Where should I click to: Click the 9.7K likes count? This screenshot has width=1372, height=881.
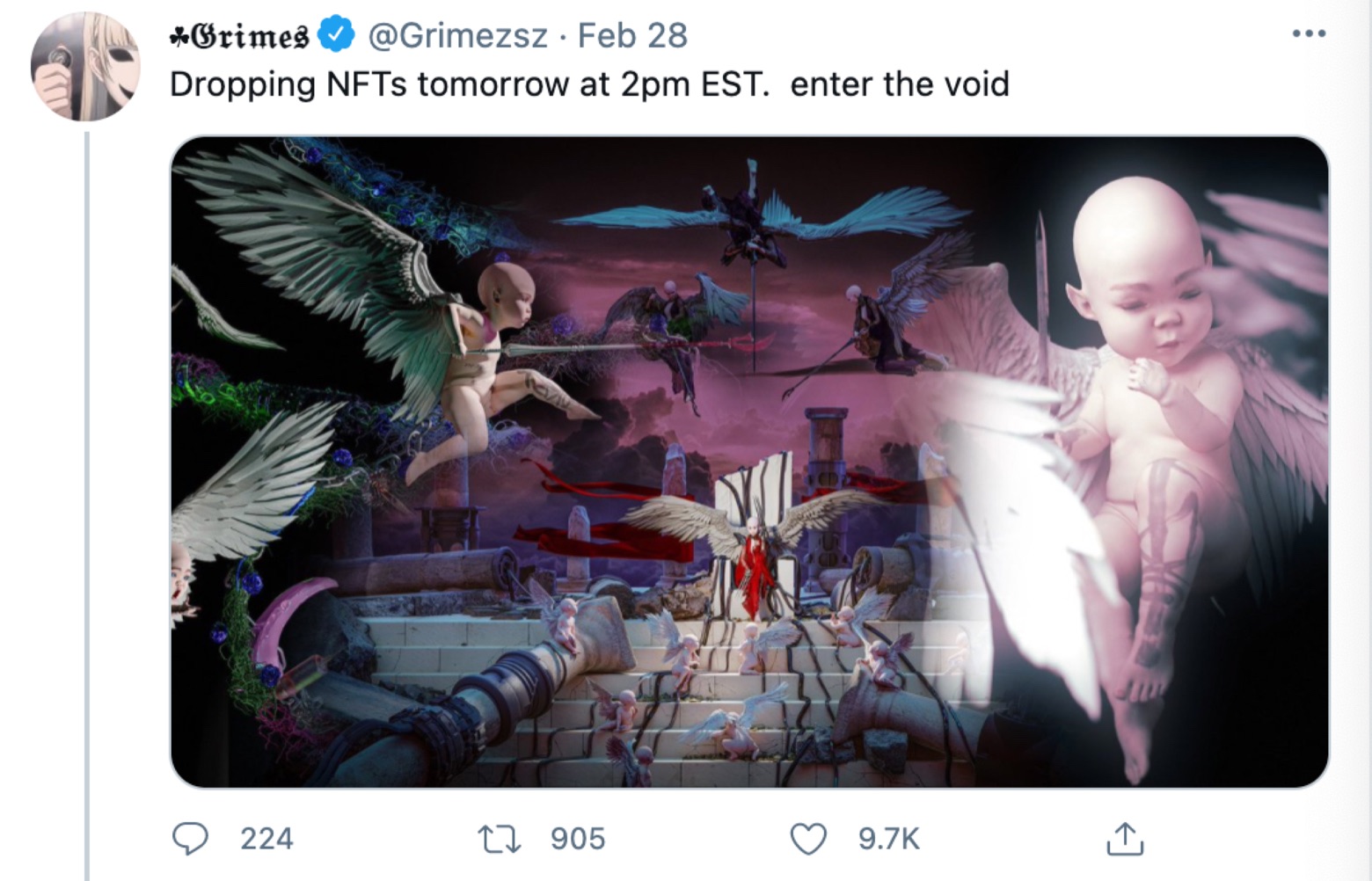888,839
